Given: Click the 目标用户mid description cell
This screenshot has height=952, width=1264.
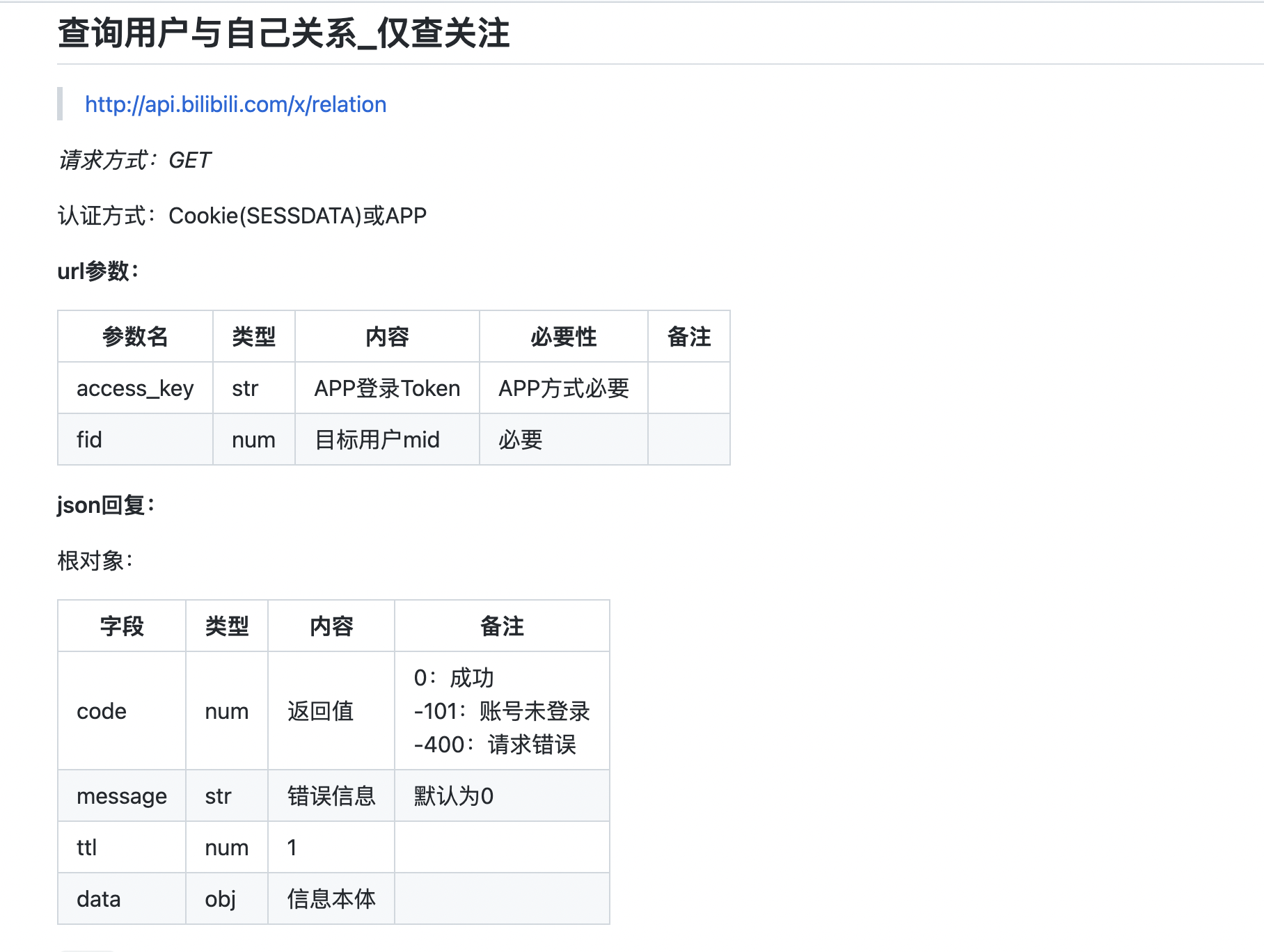Looking at the screenshot, I should click(377, 439).
